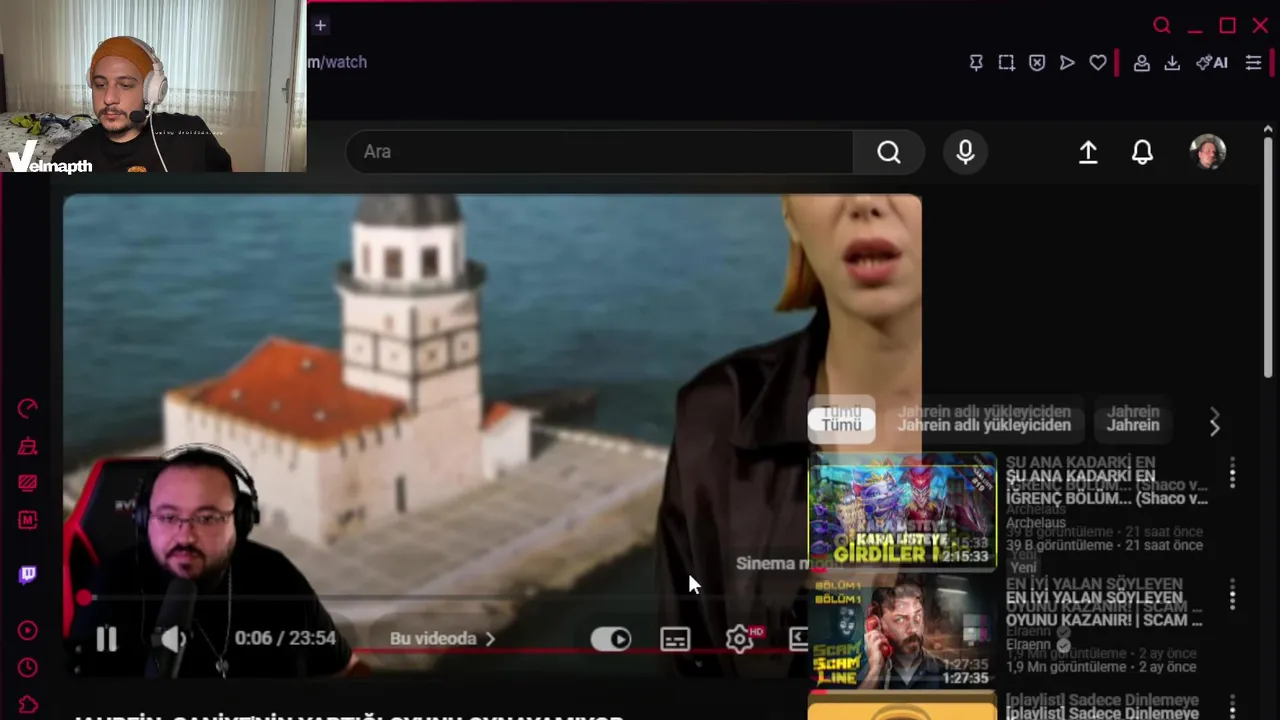Open history clock in sidebar
The image size is (1280, 720).
coord(28,667)
